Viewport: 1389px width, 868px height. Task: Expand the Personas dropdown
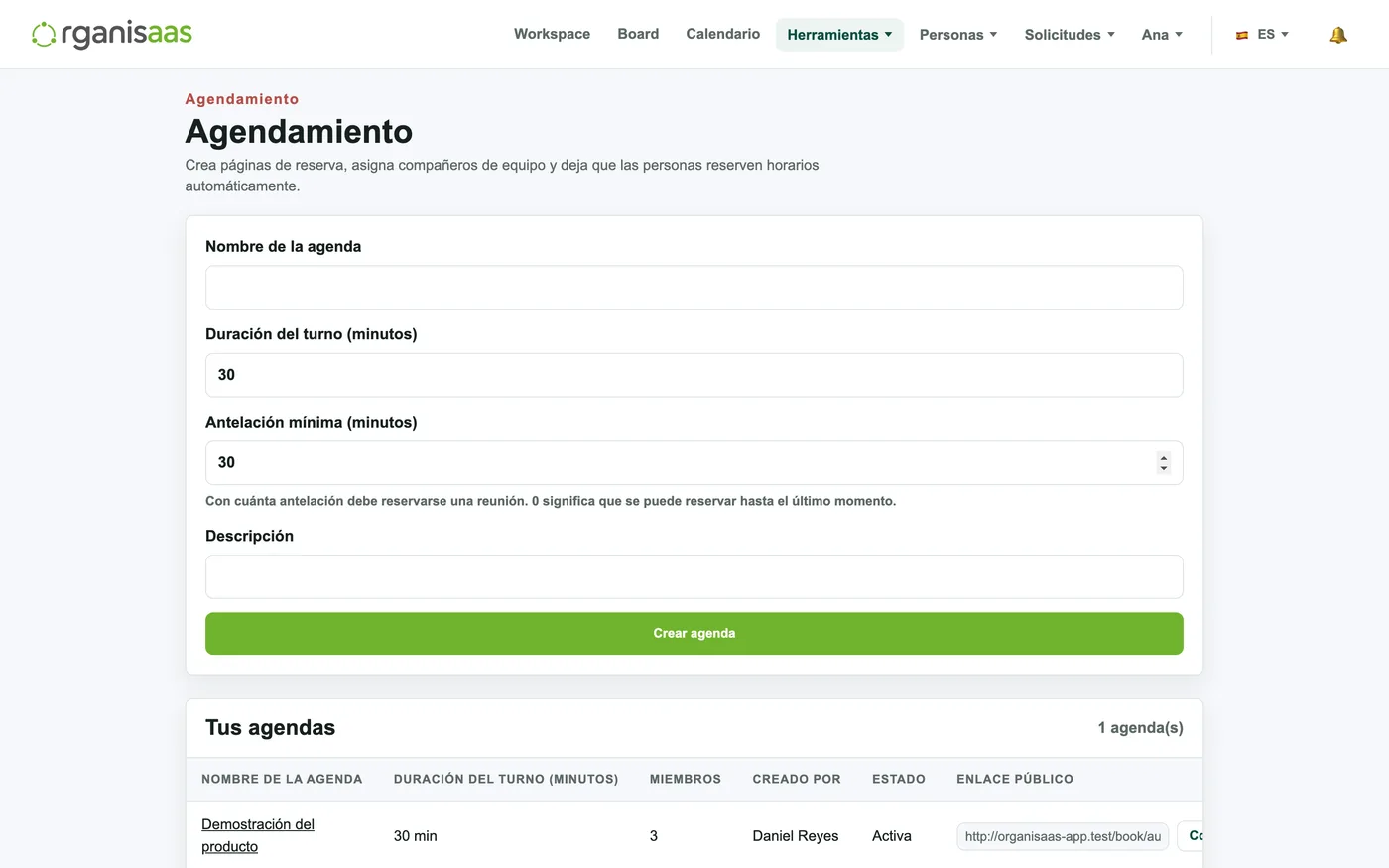[958, 35]
